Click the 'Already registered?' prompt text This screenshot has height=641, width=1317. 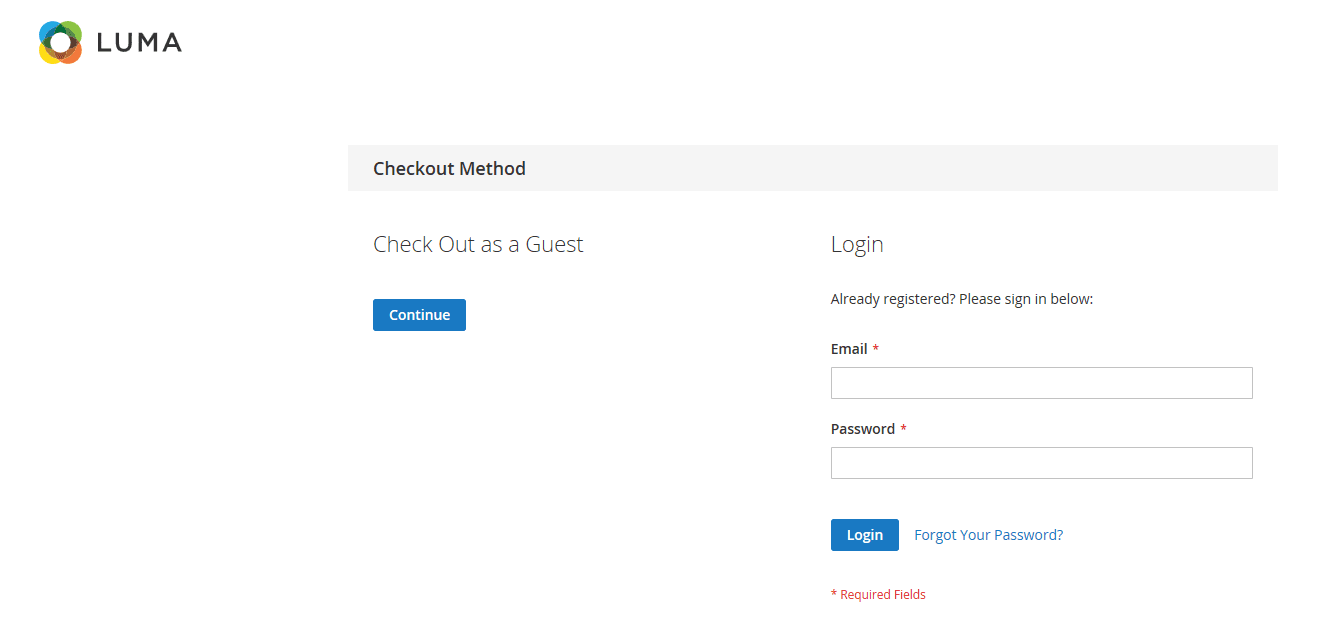click(892, 299)
